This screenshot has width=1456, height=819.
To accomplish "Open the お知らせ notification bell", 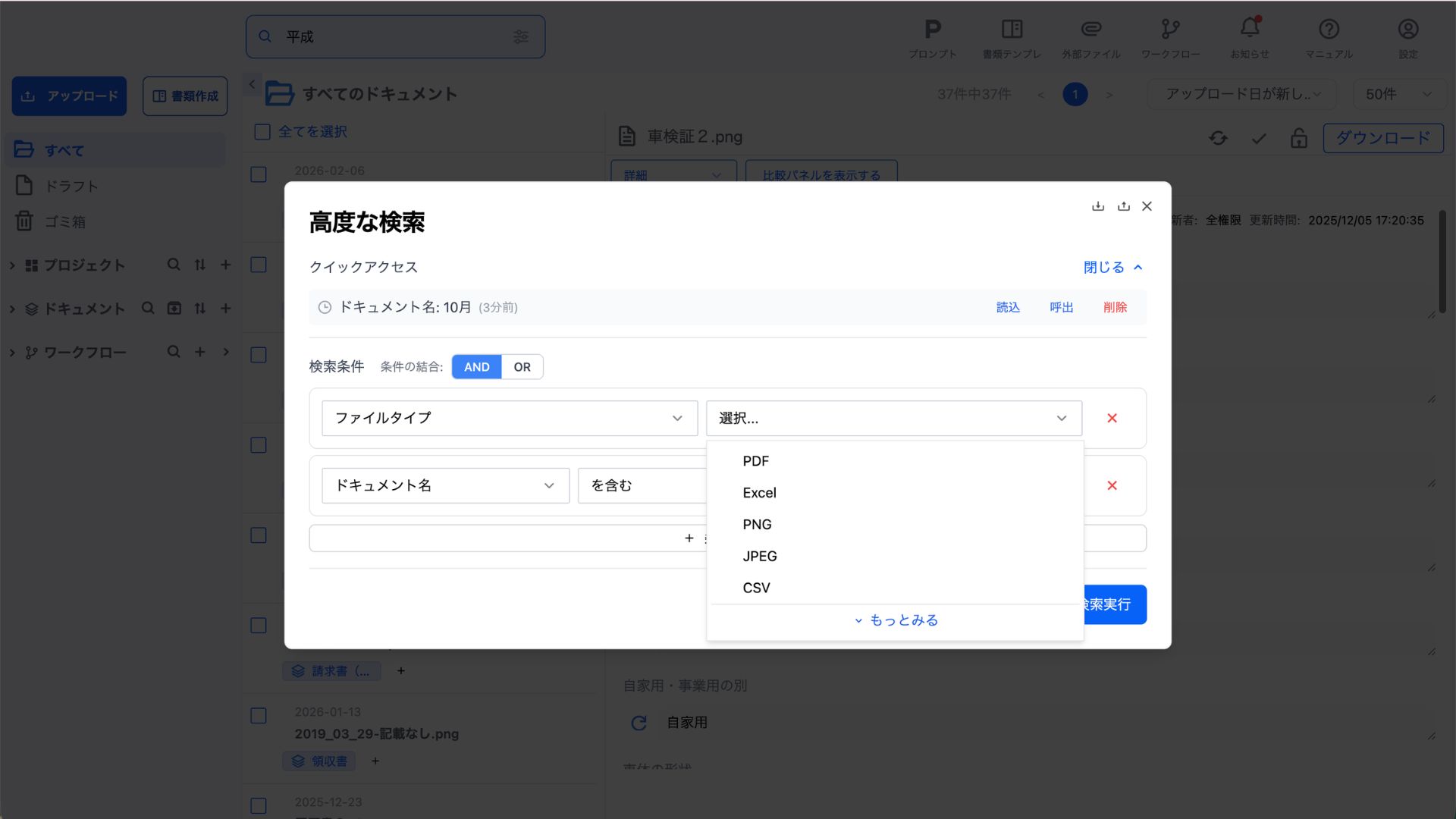I will (x=1249, y=28).
